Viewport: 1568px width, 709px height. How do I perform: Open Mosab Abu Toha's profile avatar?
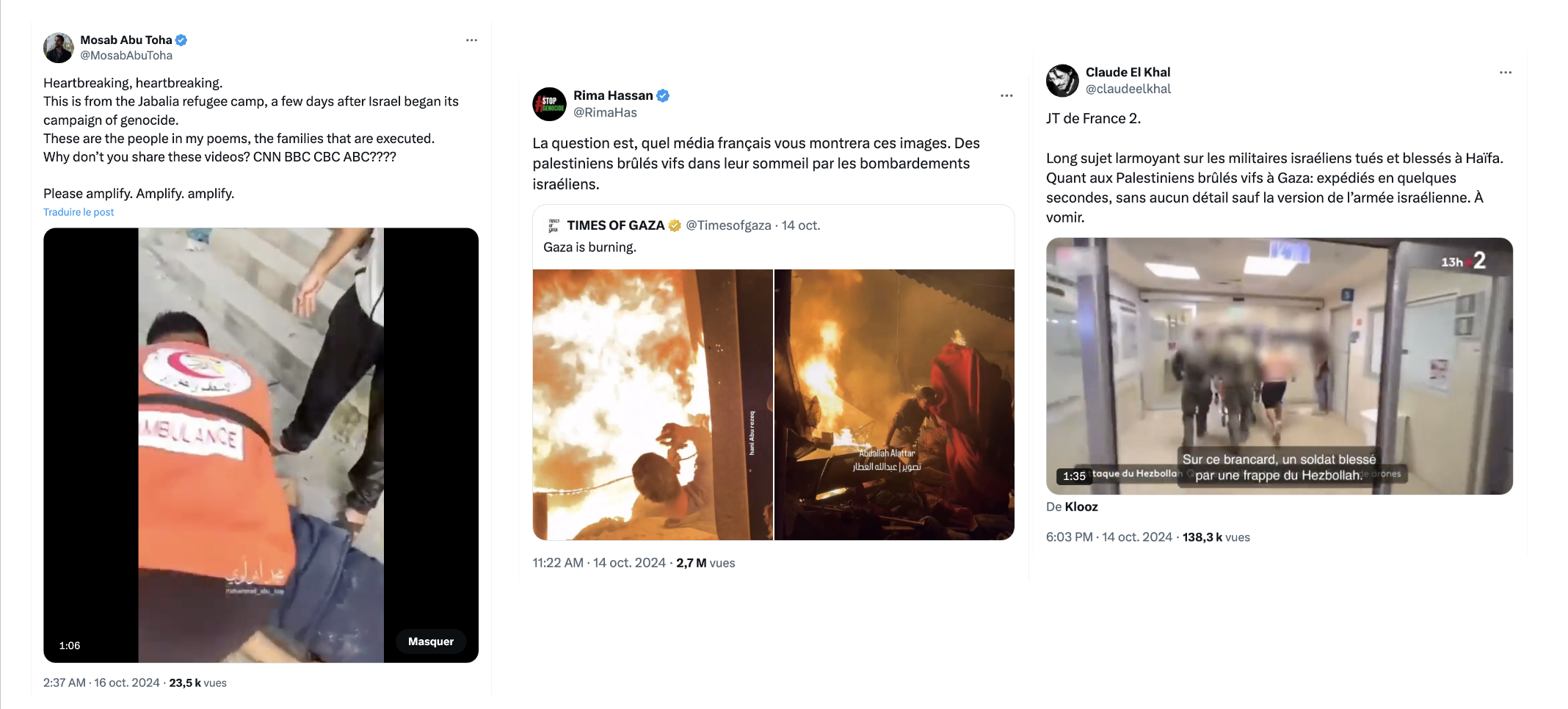pyautogui.click(x=59, y=48)
